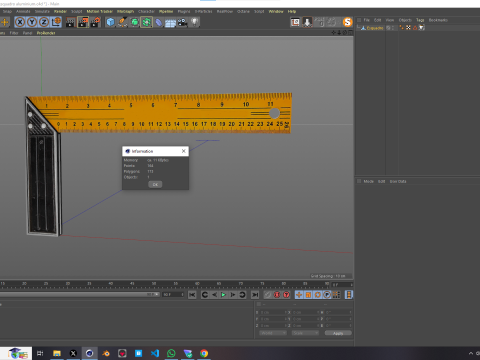
Task: Toggle the Esquadro object's layer/visibility box
Action: point(388,28)
